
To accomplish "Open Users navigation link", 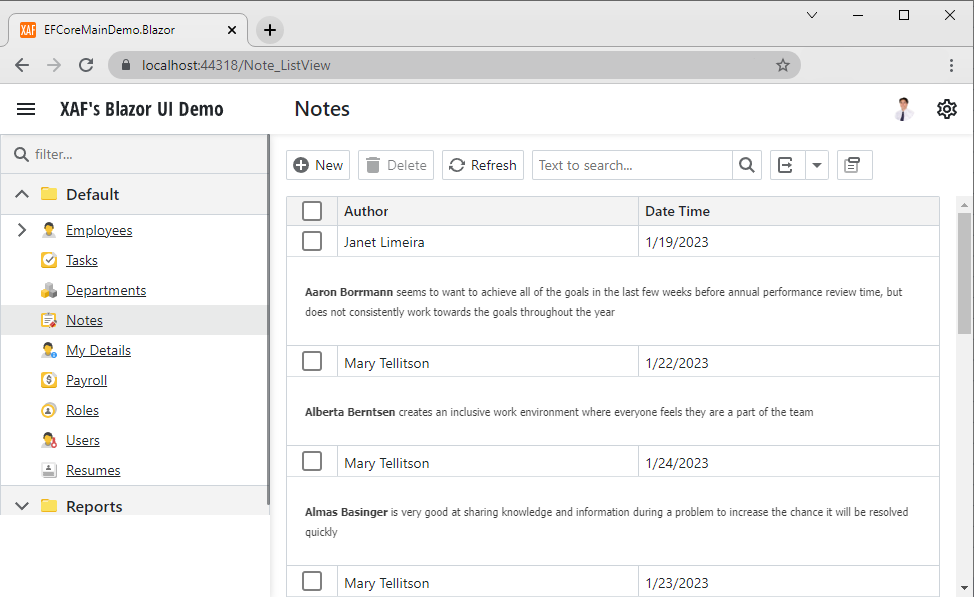I will (x=83, y=440).
